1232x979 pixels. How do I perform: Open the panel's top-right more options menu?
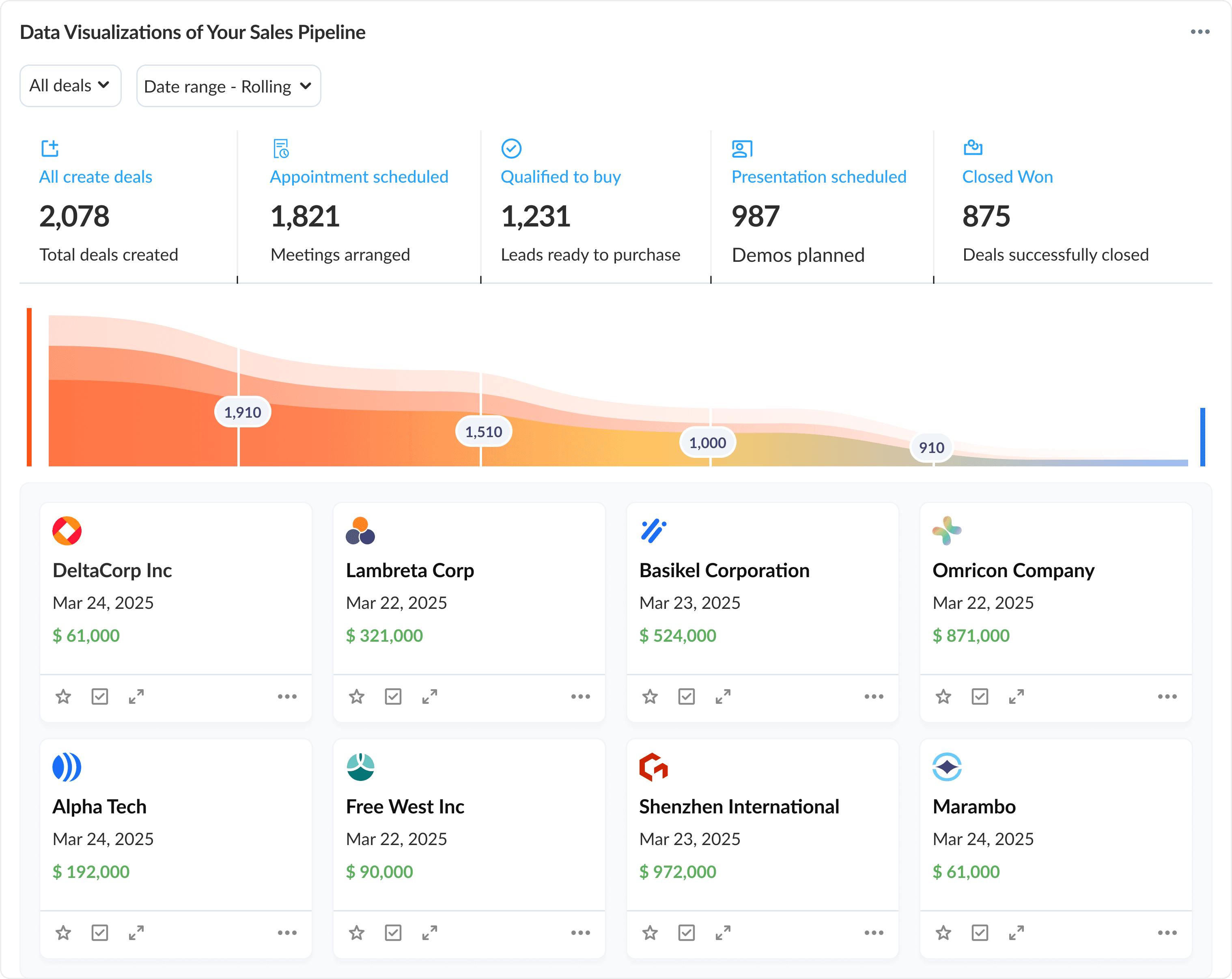pyautogui.click(x=1200, y=32)
